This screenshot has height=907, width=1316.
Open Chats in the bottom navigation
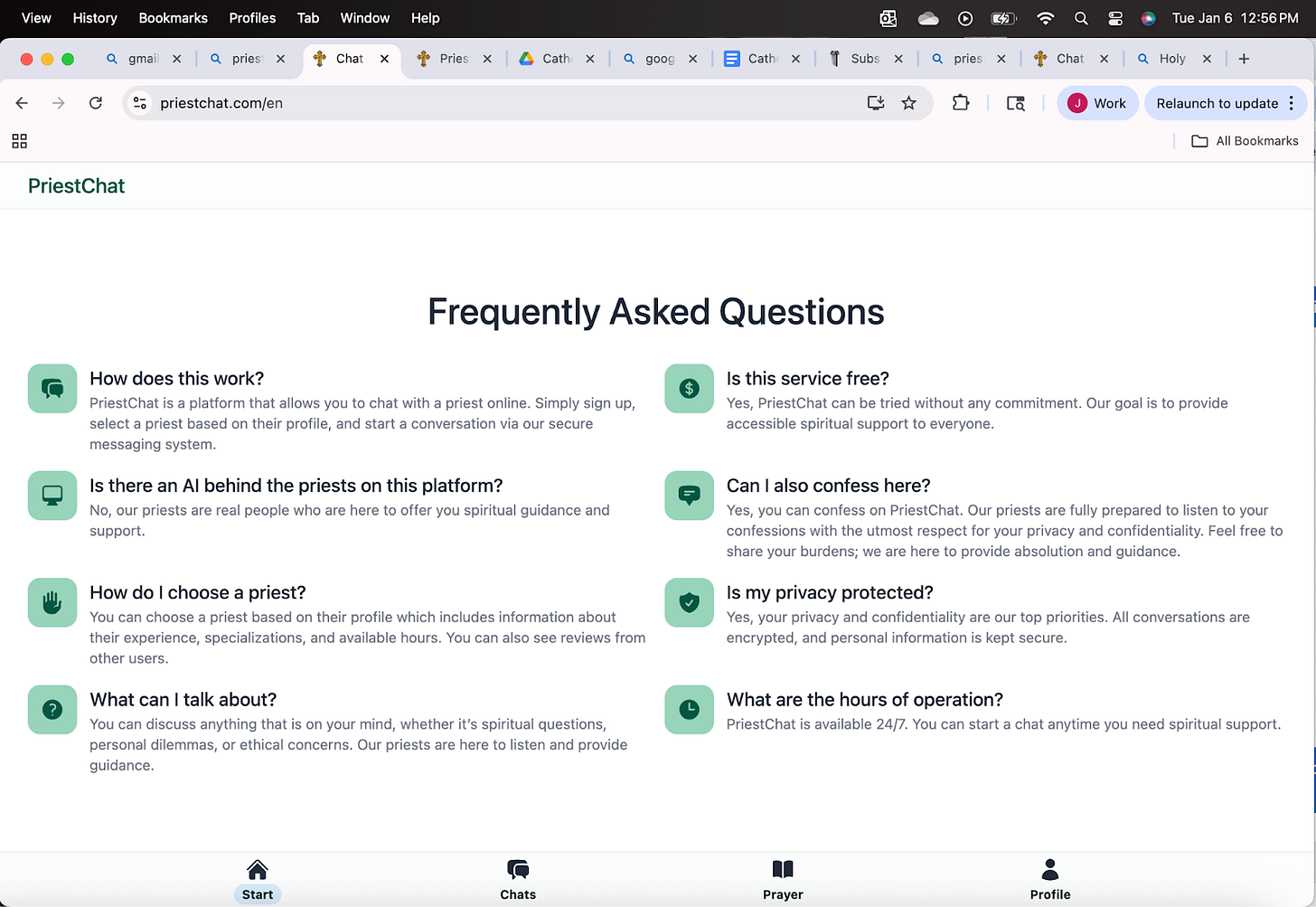(x=518, y=881)
